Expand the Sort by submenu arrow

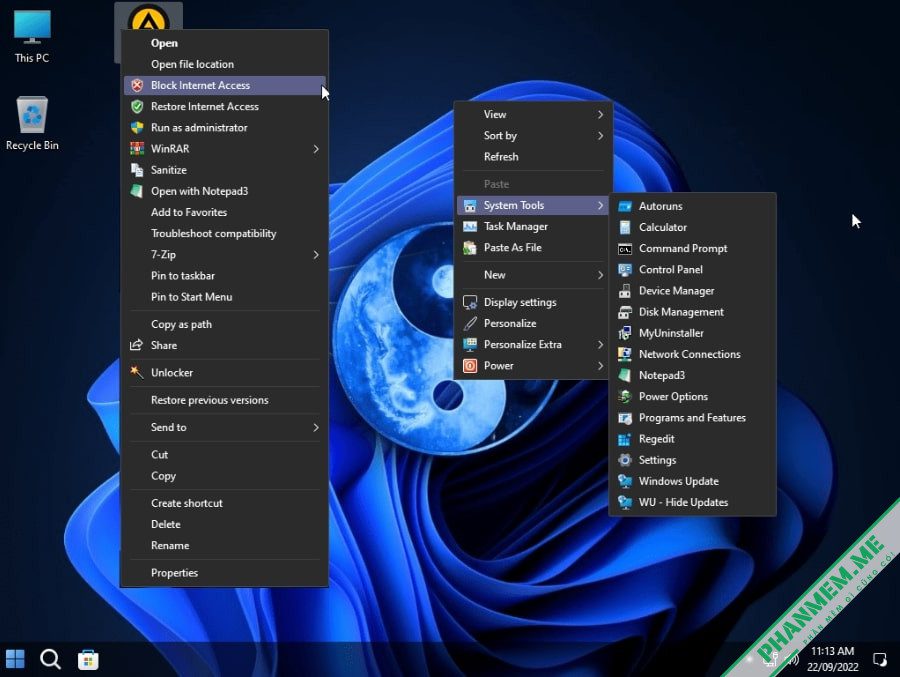coord(600,136)
